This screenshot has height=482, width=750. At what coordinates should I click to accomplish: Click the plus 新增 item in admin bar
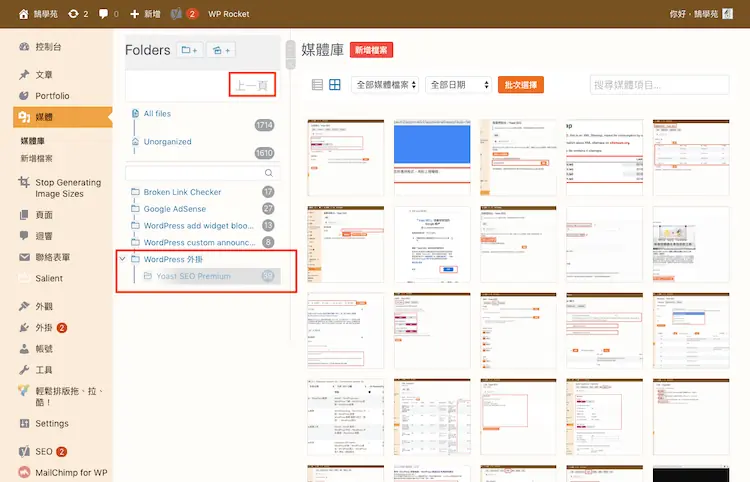tap(145, 14)
